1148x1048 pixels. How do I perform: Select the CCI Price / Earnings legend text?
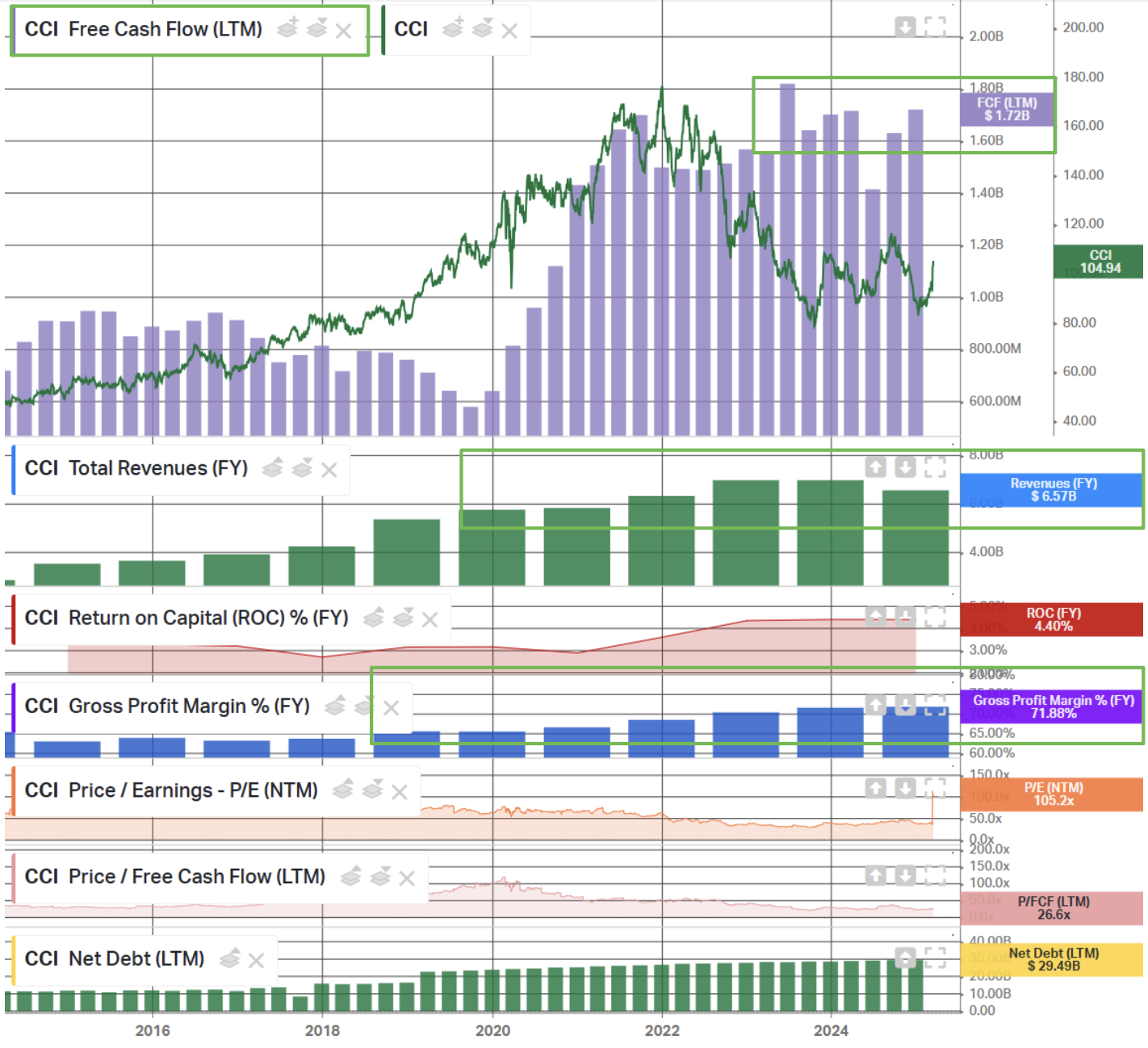(x=171, y=790)
